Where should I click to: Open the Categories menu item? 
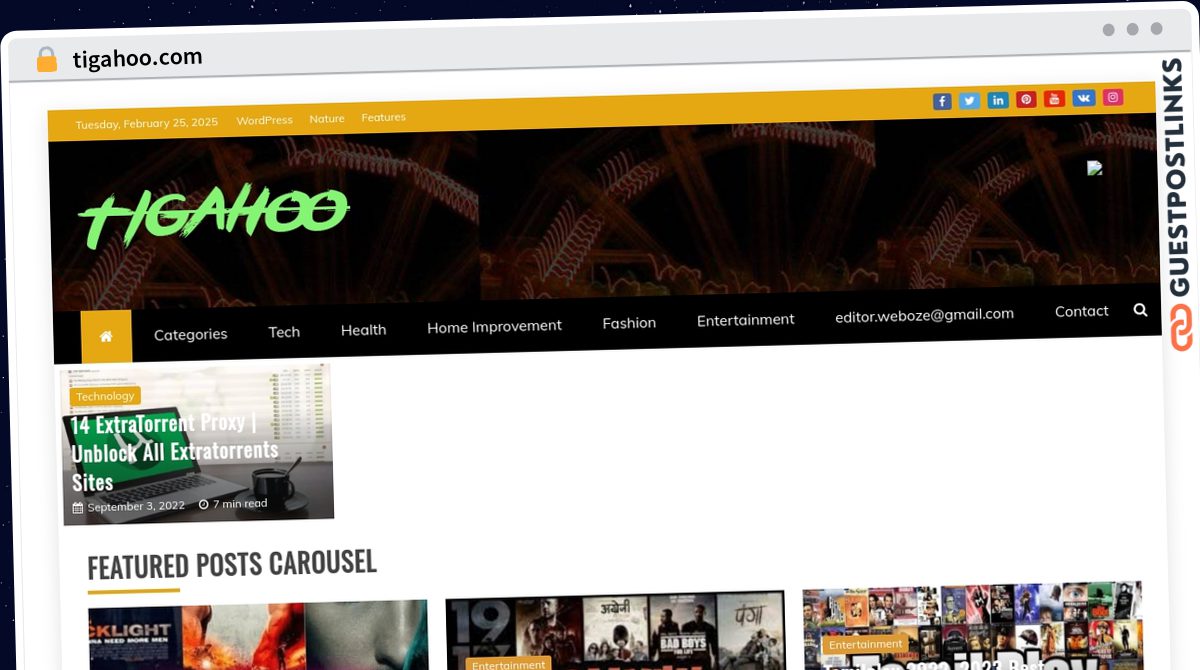point(190,334)
